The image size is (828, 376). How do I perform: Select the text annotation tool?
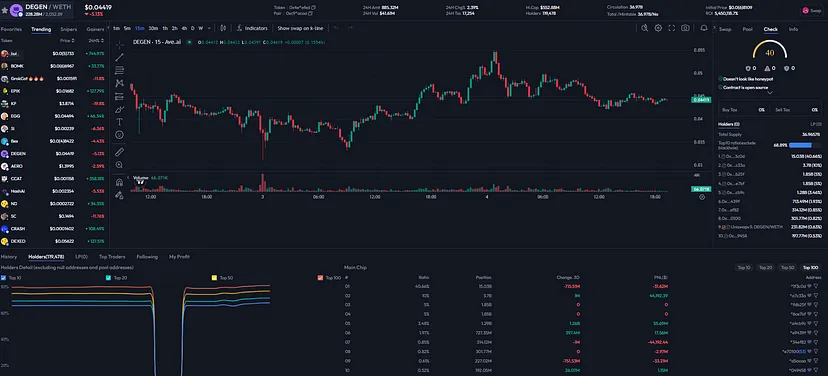[119, 122]
